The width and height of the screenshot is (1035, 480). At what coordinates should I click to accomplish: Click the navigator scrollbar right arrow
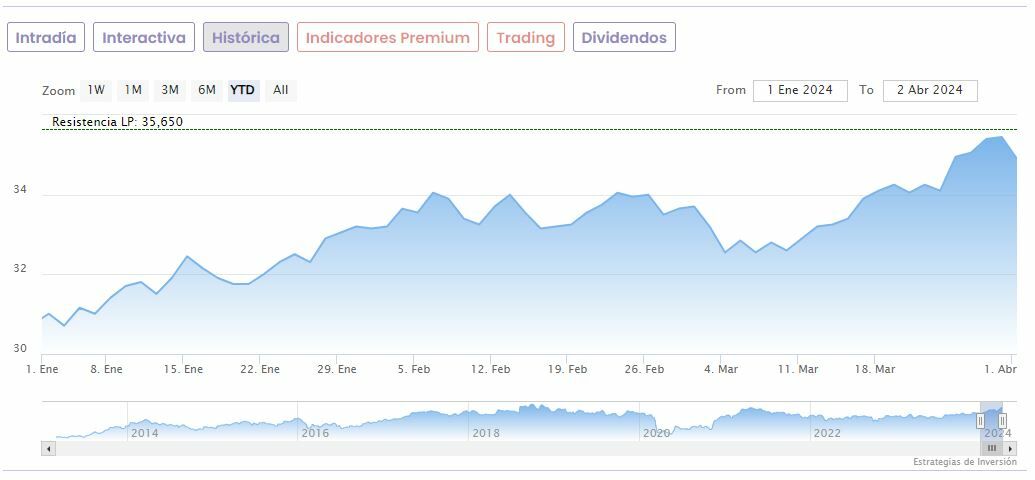click(x=1011, y=449)
